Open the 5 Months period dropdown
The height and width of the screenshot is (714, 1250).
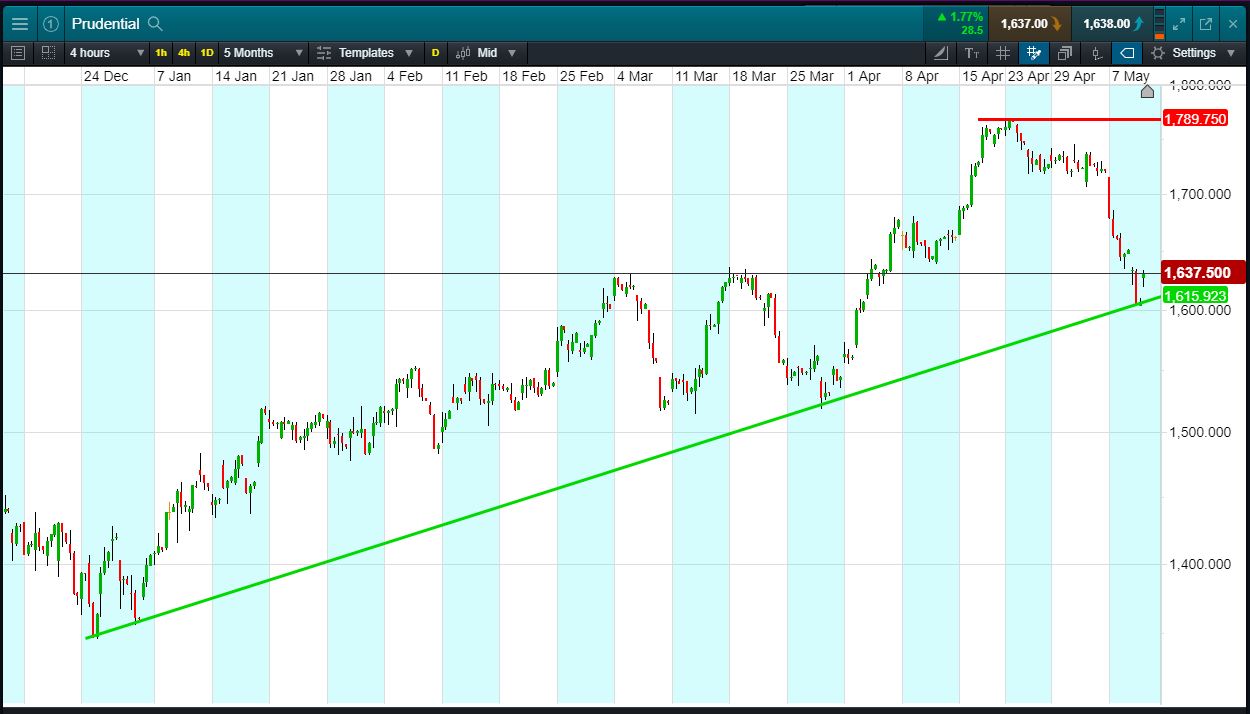pyautogui.click(x=263, y=52)
